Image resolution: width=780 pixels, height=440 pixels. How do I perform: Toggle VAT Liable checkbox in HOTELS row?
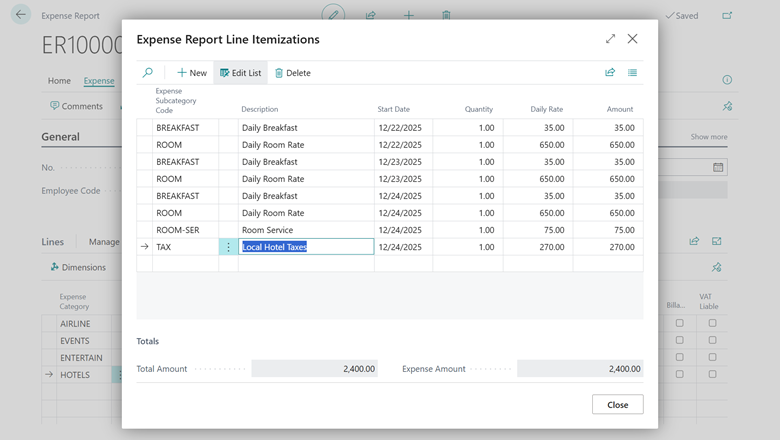coord(712,374)
